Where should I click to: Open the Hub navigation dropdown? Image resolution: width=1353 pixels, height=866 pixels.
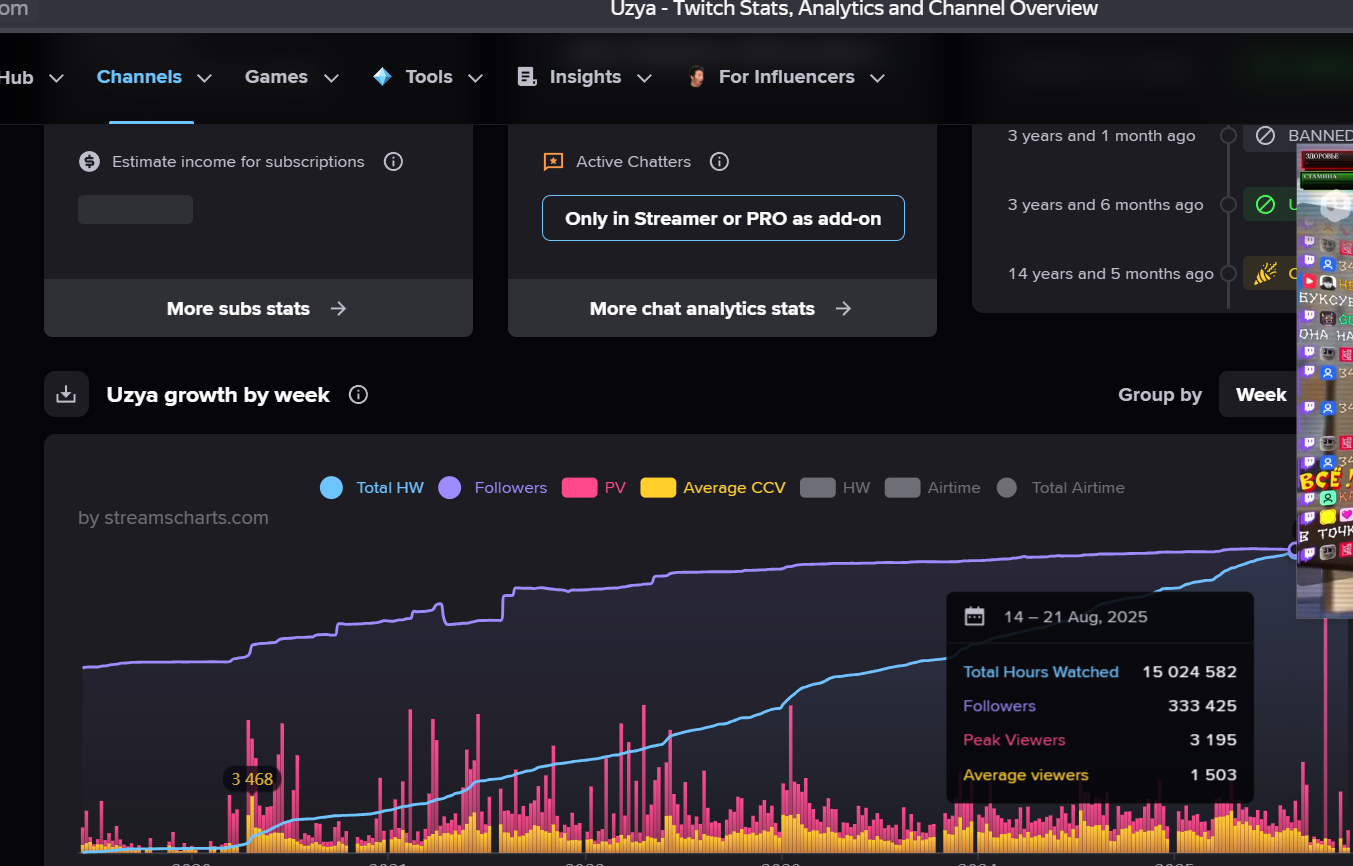point(32,77)
